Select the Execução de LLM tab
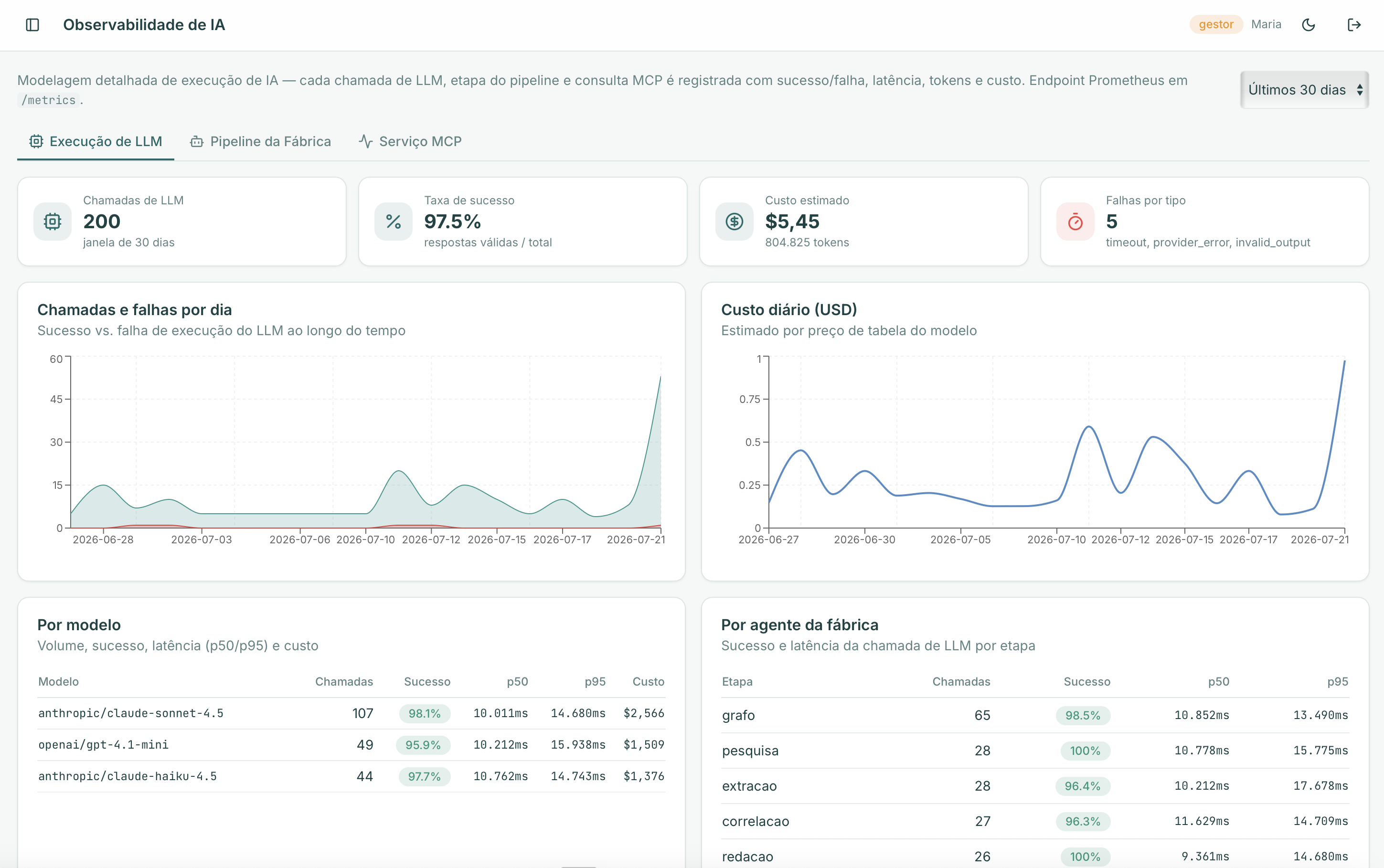The image size is (1384, 868). click(96, 141)
